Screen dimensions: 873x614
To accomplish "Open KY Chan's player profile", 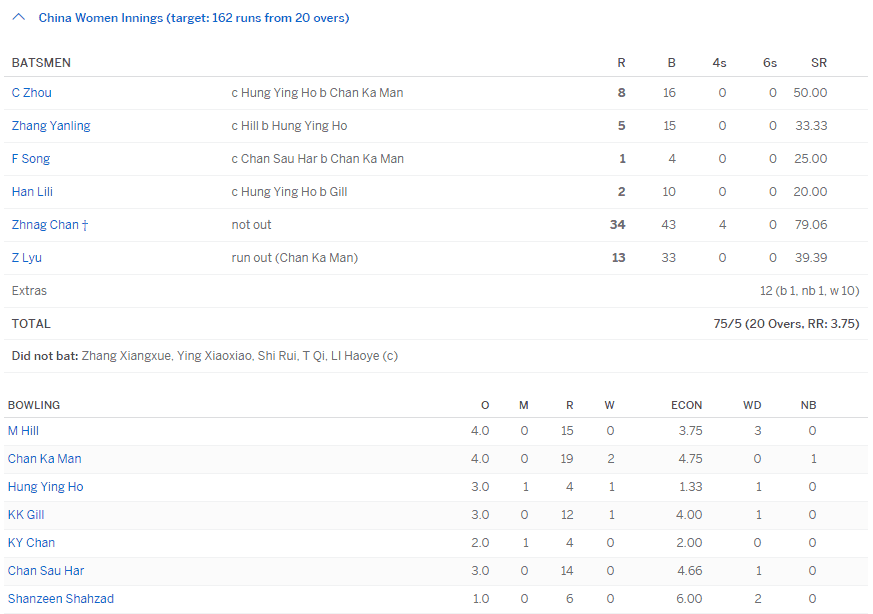I will (32, 543).
